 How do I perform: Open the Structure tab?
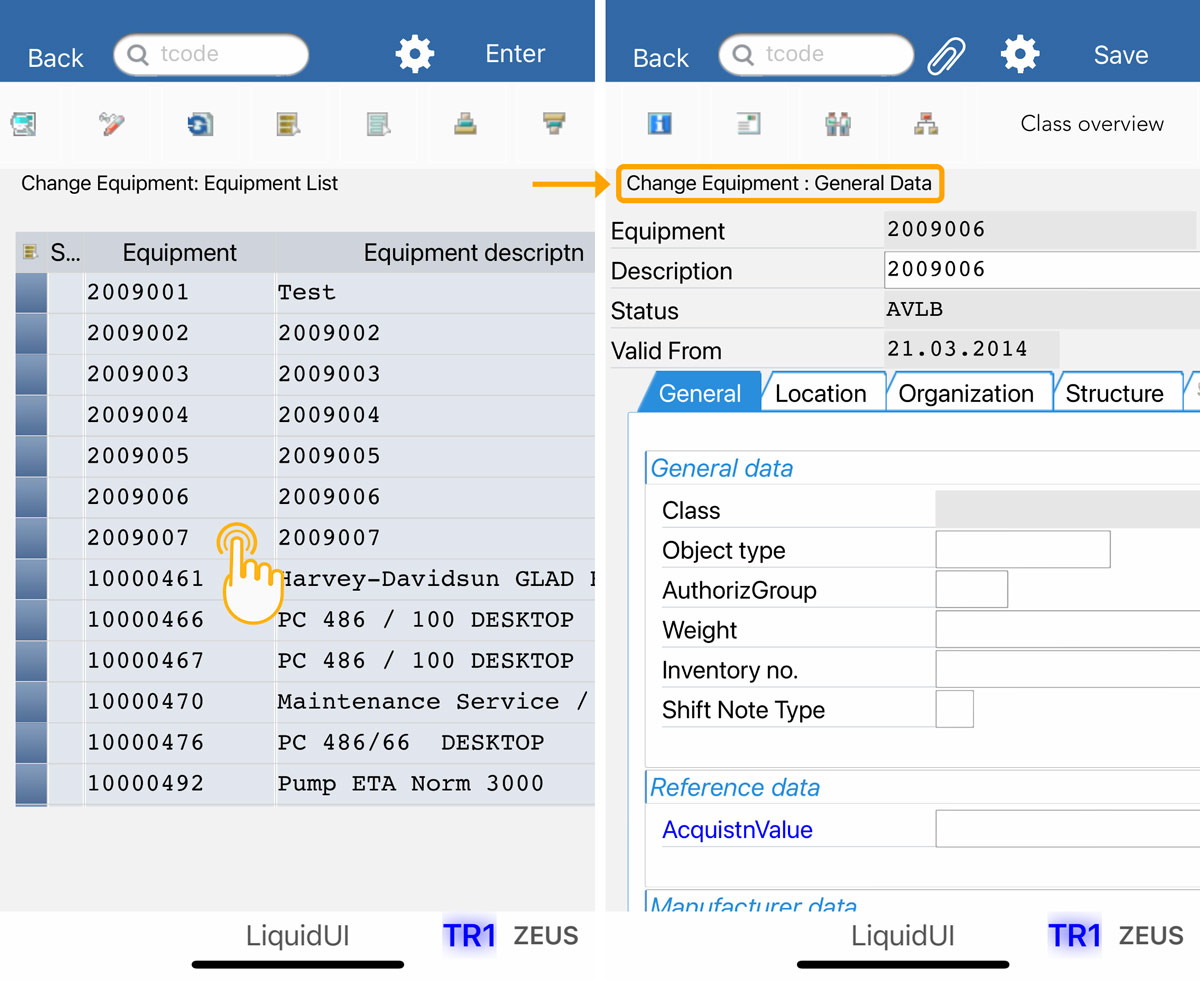click(x=1113, y=393)
